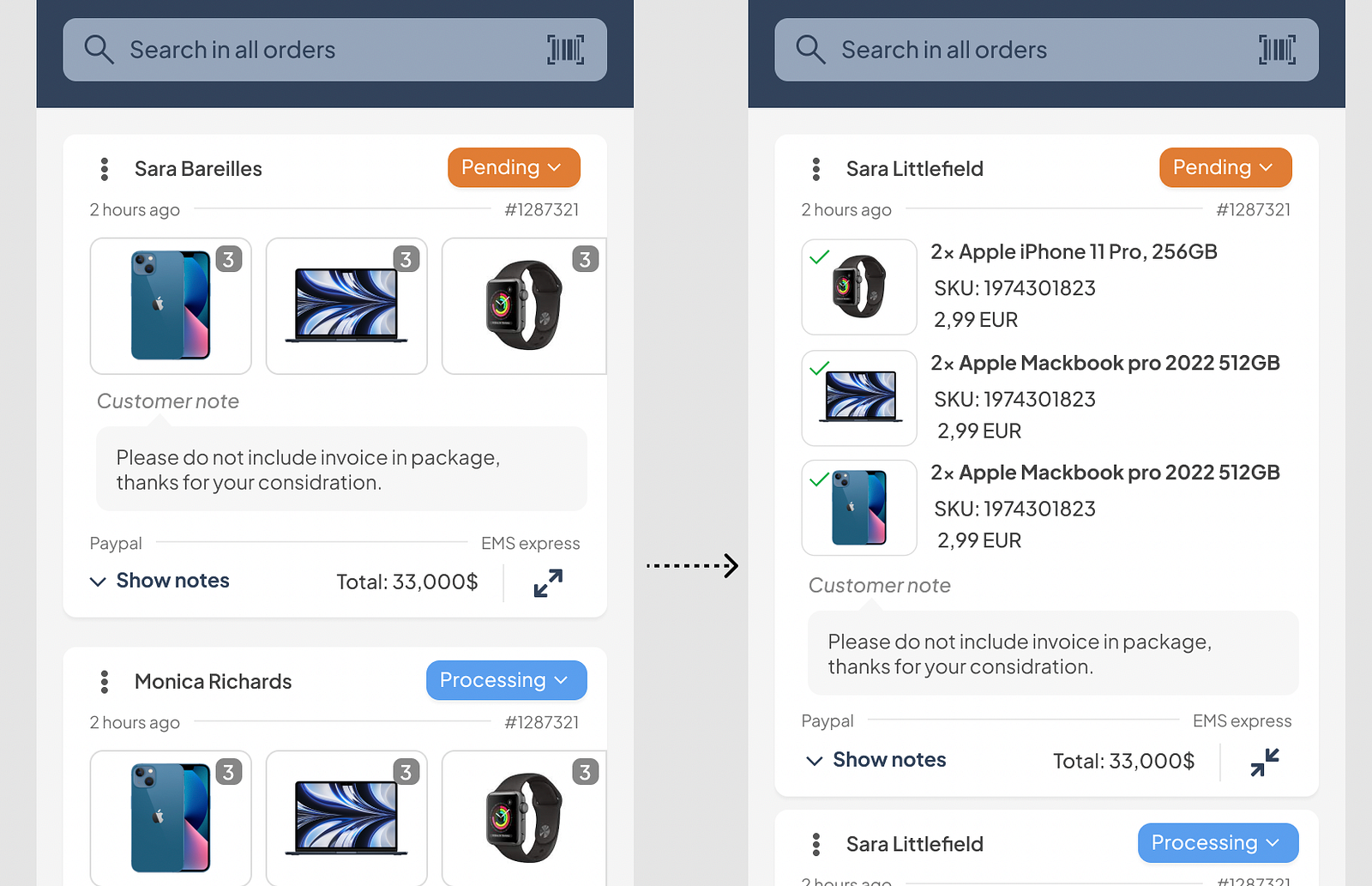This screenshot has height=886, width=1372.
Task: Open three-dot menu for Monica Richards order
Action: 105,682
